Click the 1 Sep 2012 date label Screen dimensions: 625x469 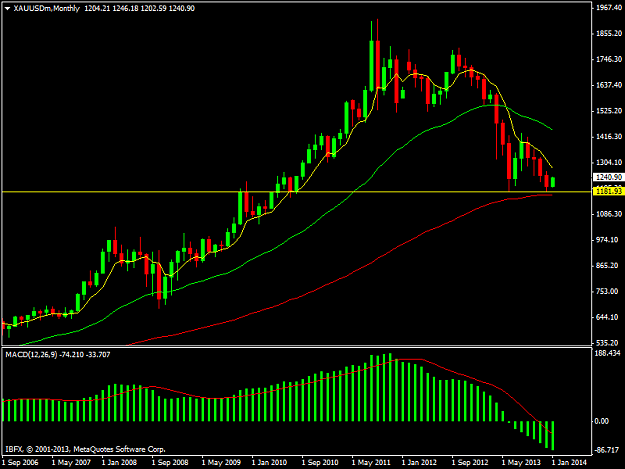470,463
